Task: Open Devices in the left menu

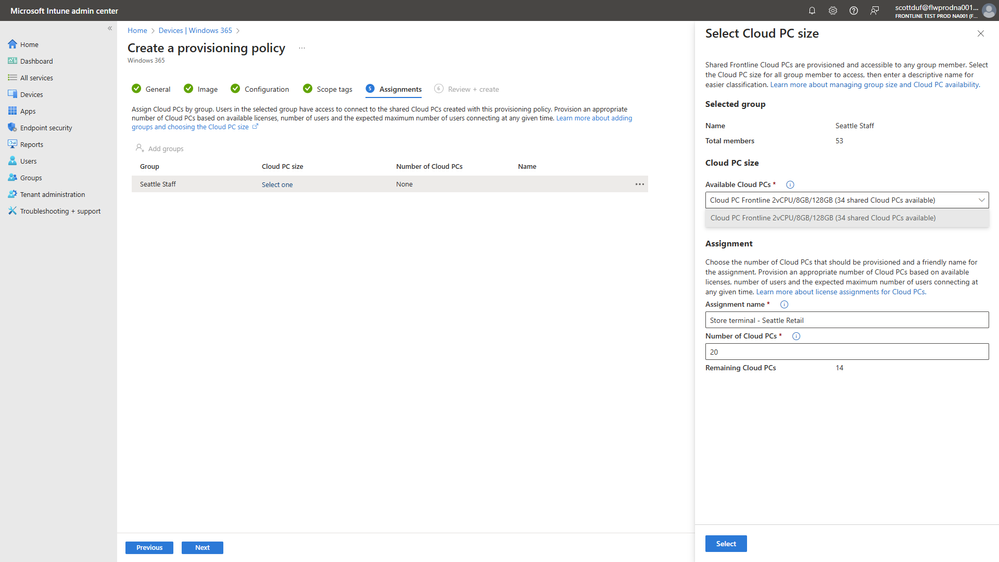Action: coord(31,94)
